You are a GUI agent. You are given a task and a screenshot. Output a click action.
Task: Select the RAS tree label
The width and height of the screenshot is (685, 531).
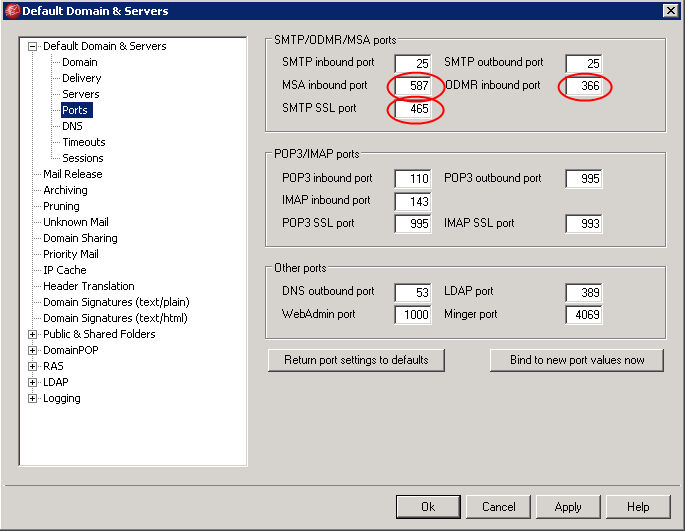click(x=53, y=366)
